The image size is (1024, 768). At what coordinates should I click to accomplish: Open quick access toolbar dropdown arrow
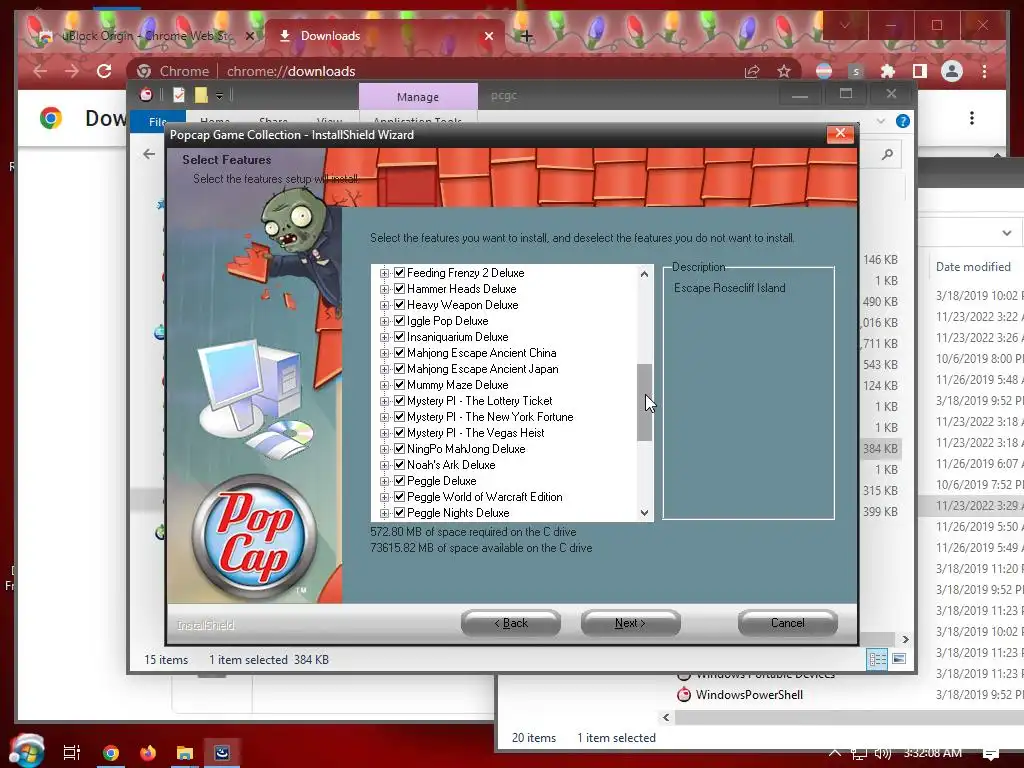219,96
